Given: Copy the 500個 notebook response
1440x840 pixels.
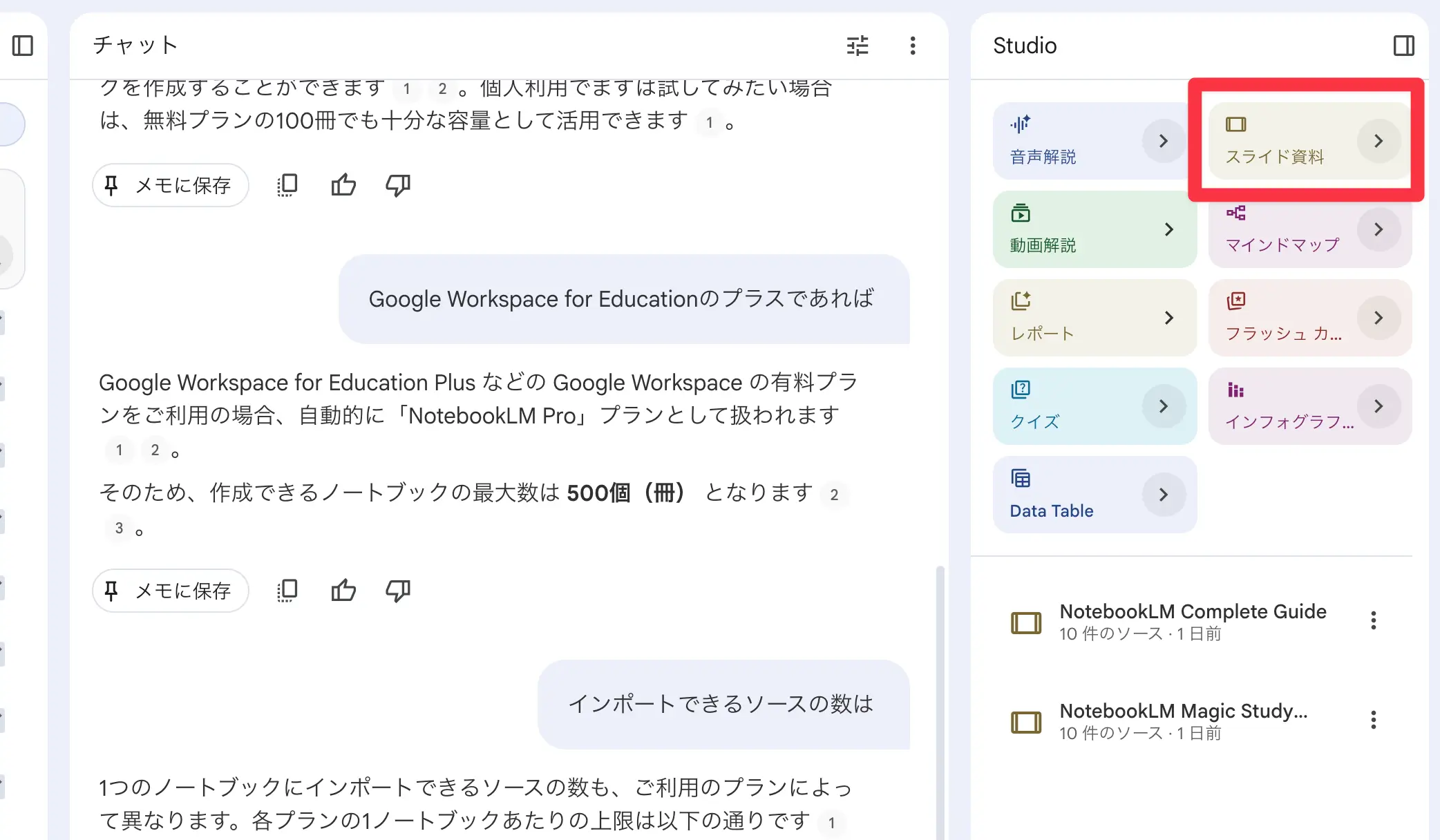Looking at the screenshot, I should (x=287, y=591).
